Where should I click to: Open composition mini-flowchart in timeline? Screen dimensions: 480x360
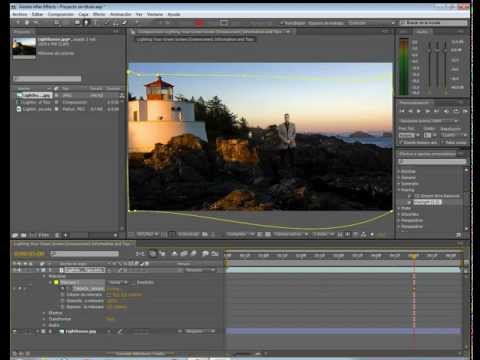[140, 254]
